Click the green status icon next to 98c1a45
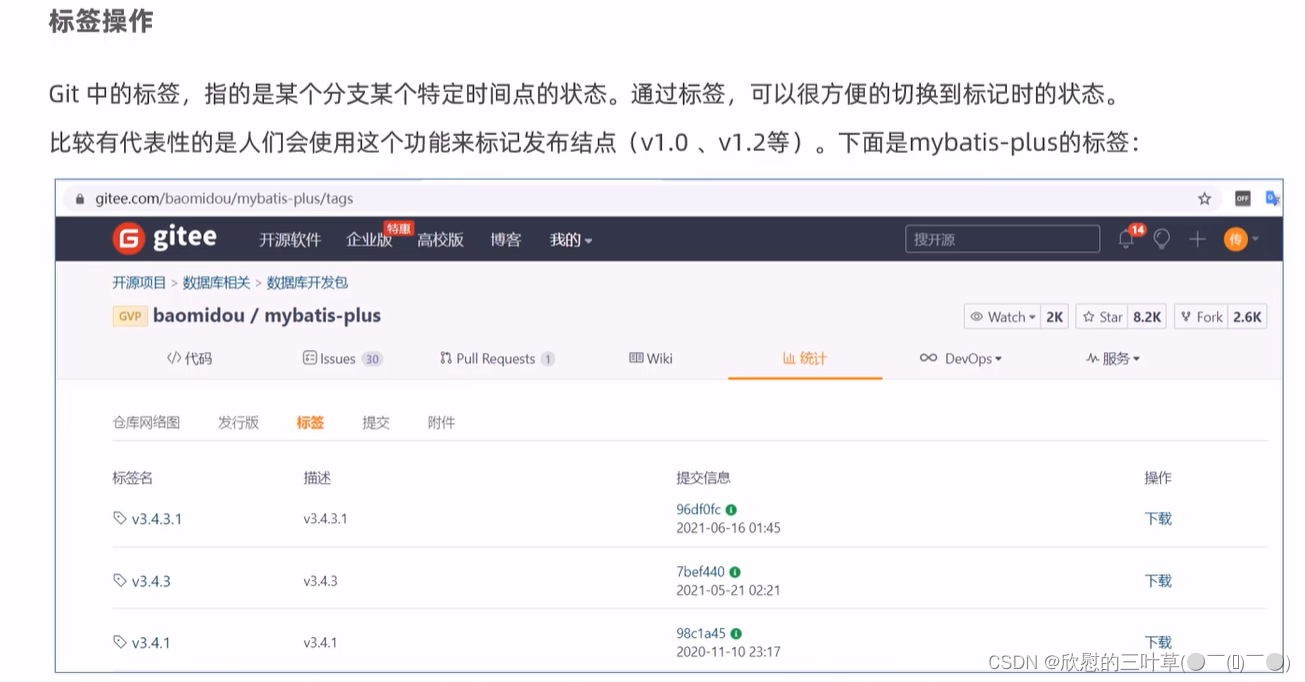1305x682 pixels. 736,634
